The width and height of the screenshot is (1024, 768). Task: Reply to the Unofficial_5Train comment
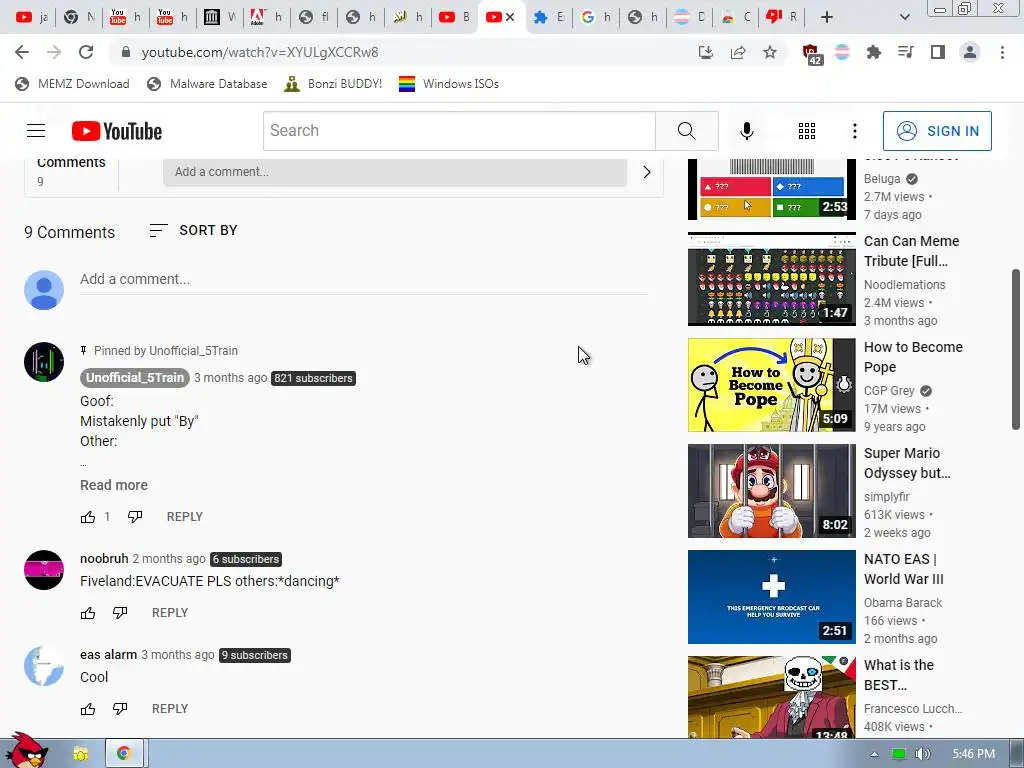185,517
